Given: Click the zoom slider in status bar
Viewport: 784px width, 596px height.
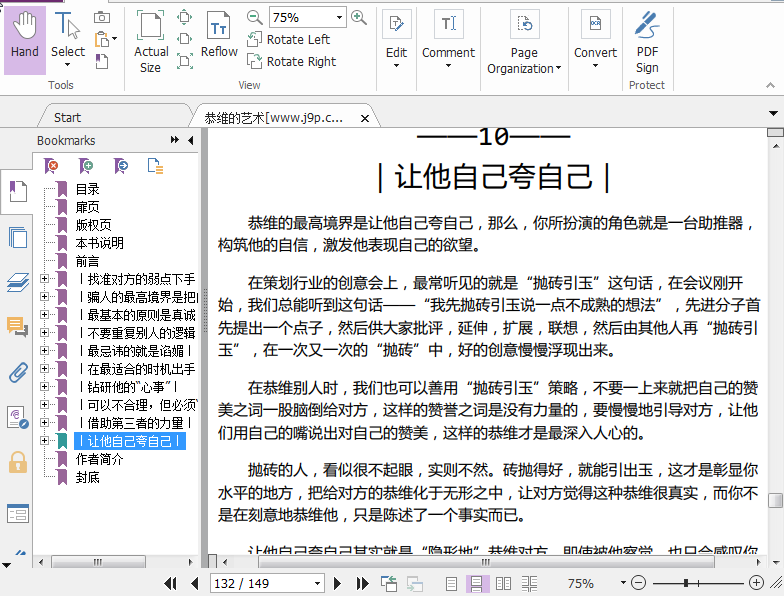Looking at the screenshot, I should (685, 583).
